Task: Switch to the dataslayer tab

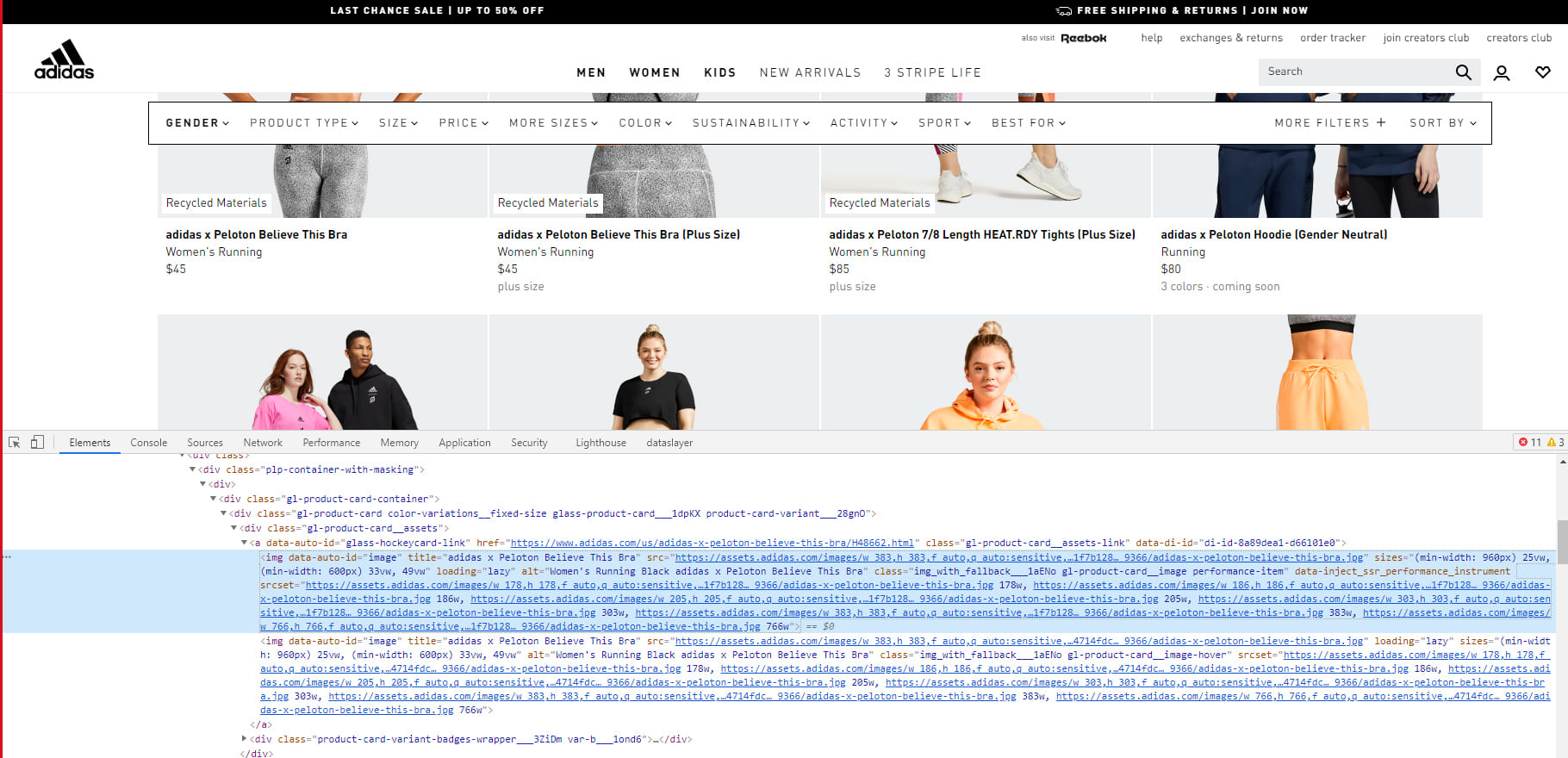Action: coord(669,443)
